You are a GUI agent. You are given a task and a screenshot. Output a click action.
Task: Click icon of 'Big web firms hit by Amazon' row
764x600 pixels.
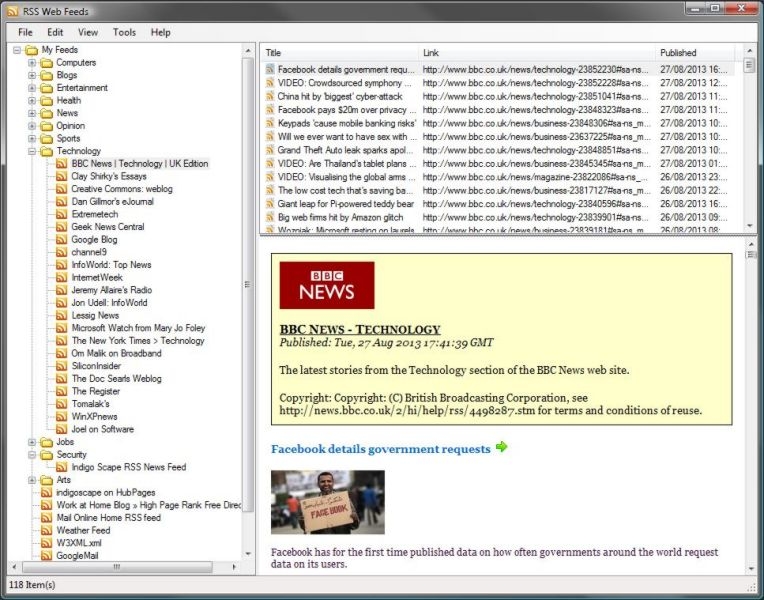click(x=269, y=217)
